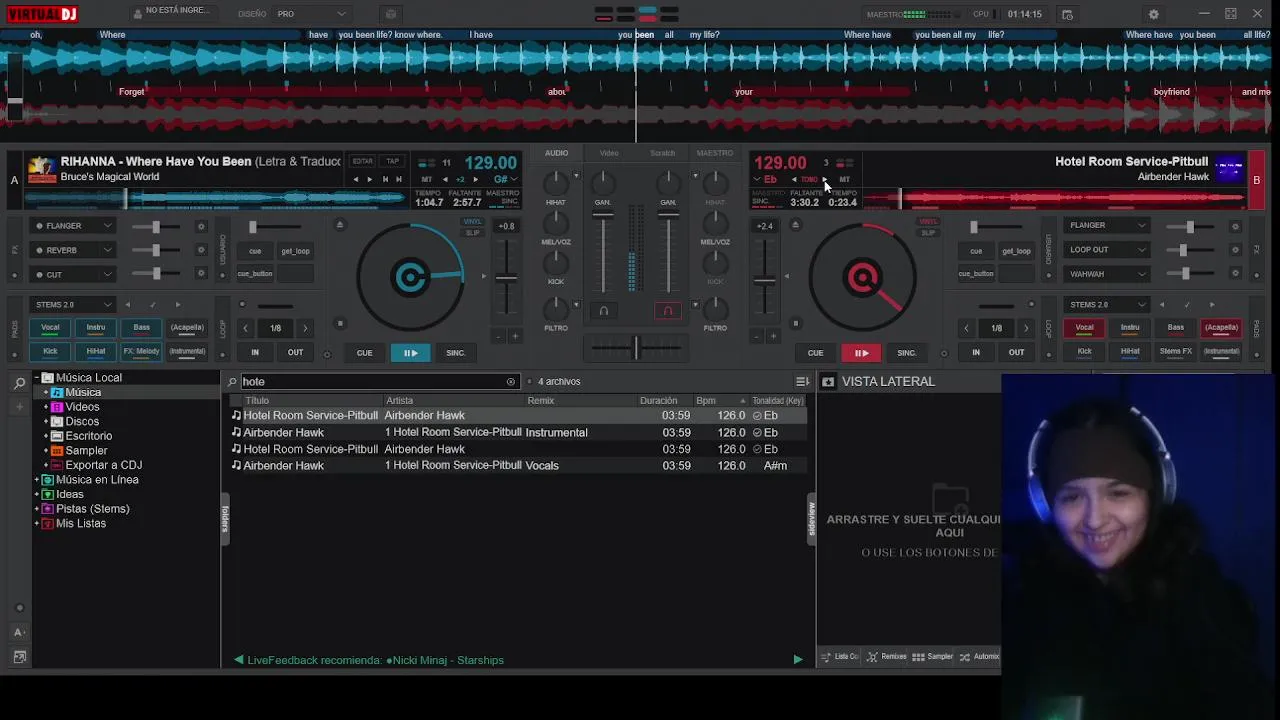
Task: Expand the Música en Línea tree node
Action: [x=37, y=480]
